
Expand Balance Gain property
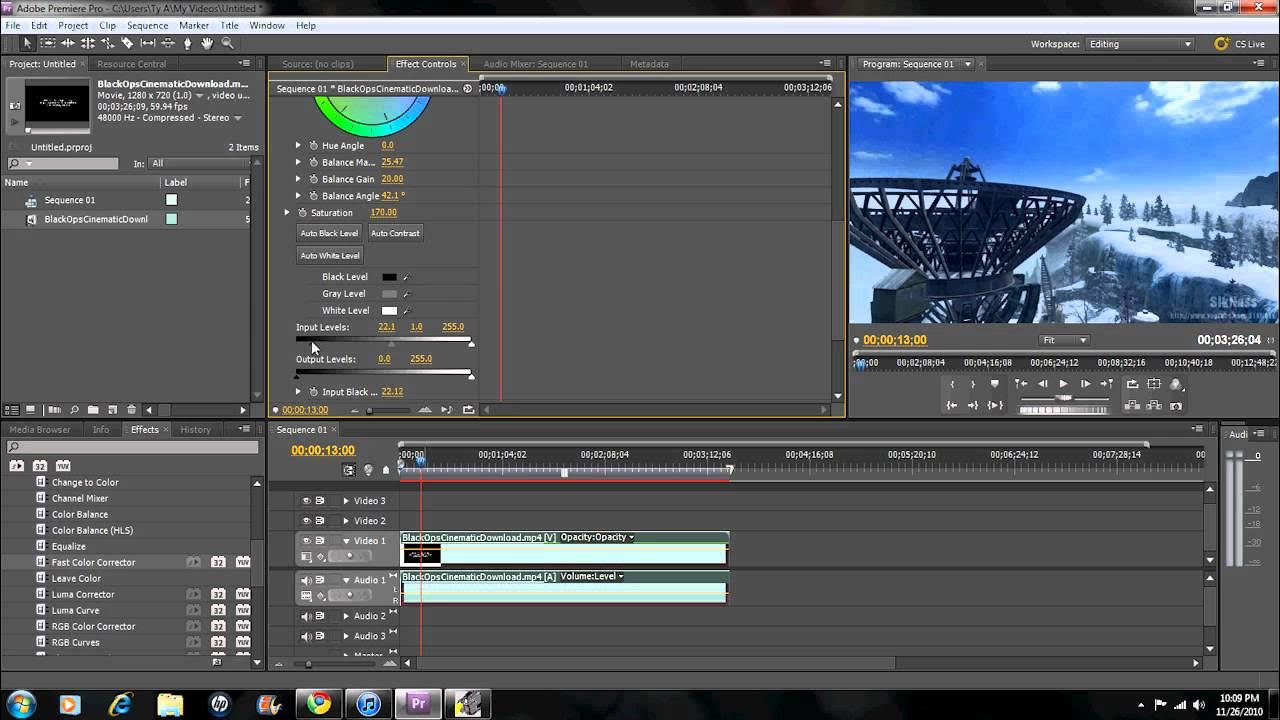[x=298, y=179]
